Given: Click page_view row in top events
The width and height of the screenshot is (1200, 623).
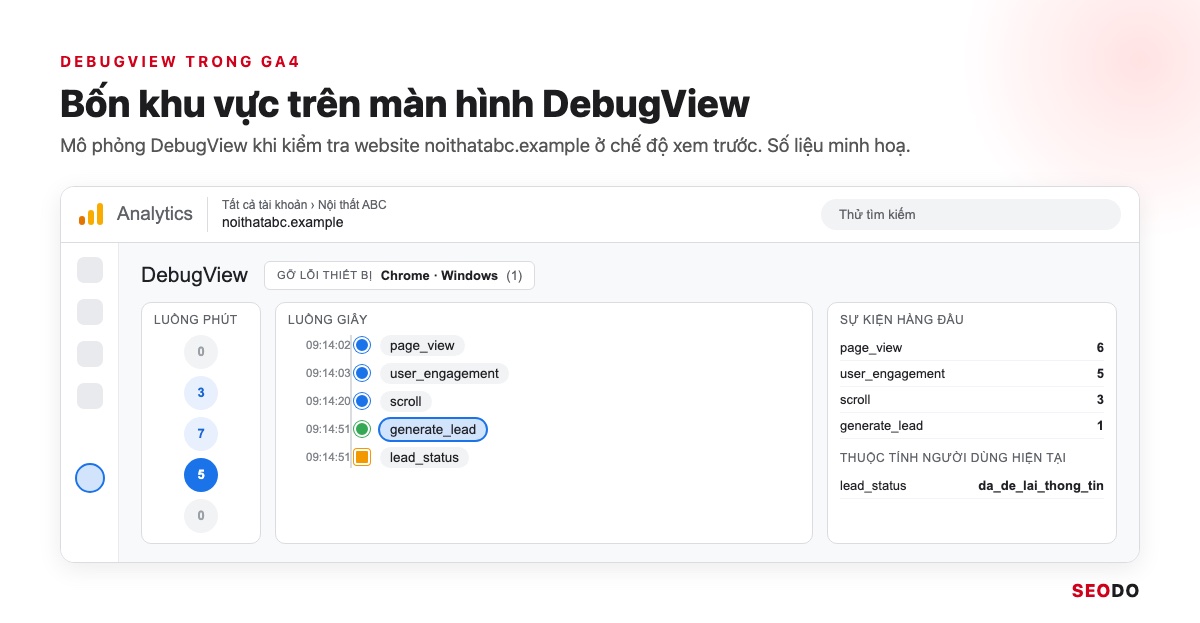Looking at the screenshot, I should coord(972,348).
